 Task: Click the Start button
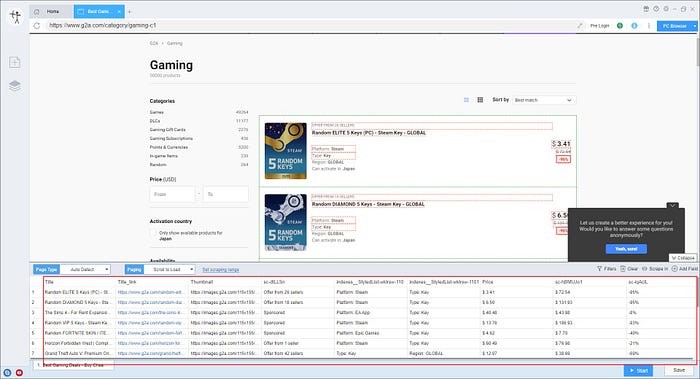pyautogui.click(x=638, y=371)
